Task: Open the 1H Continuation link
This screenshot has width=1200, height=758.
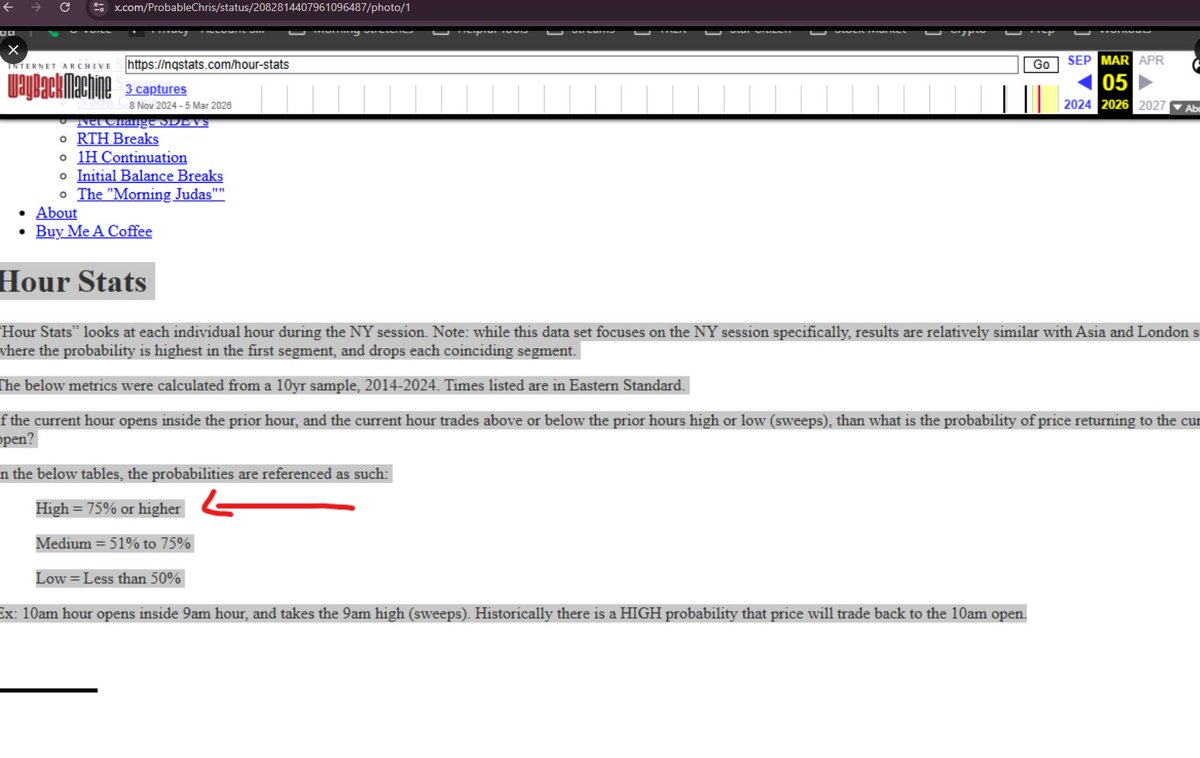Action: 132,157
